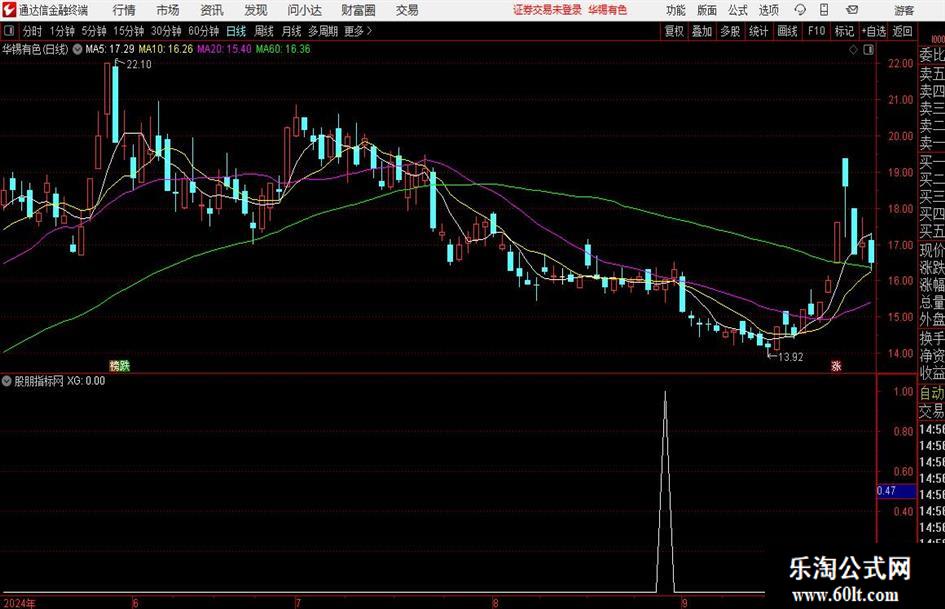Switch to the 60分钟 period tab
The image size is (945, 609).
click(204, 31)
